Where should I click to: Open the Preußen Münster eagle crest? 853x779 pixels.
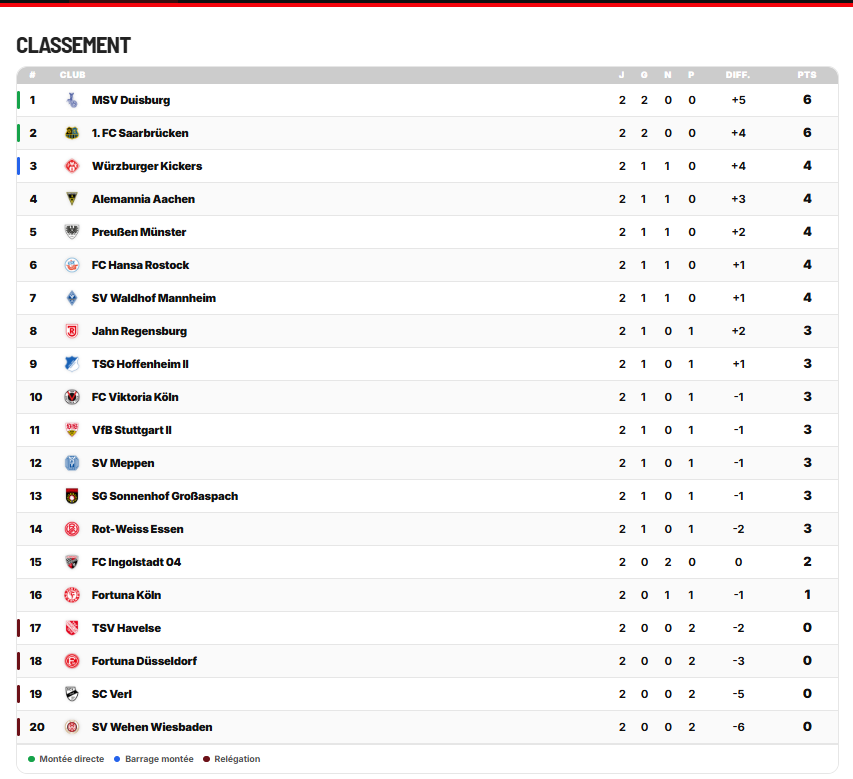click(72, 232)
